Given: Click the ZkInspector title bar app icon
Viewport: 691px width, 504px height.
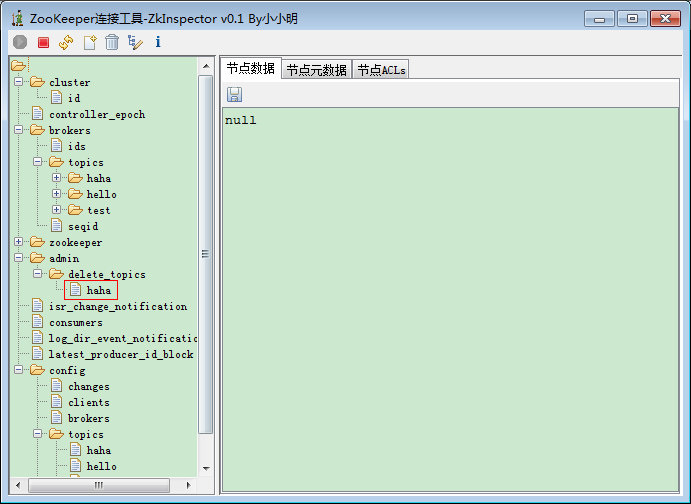Looking at the screenshot, I should pyautogui.click(x=18, y=19).
